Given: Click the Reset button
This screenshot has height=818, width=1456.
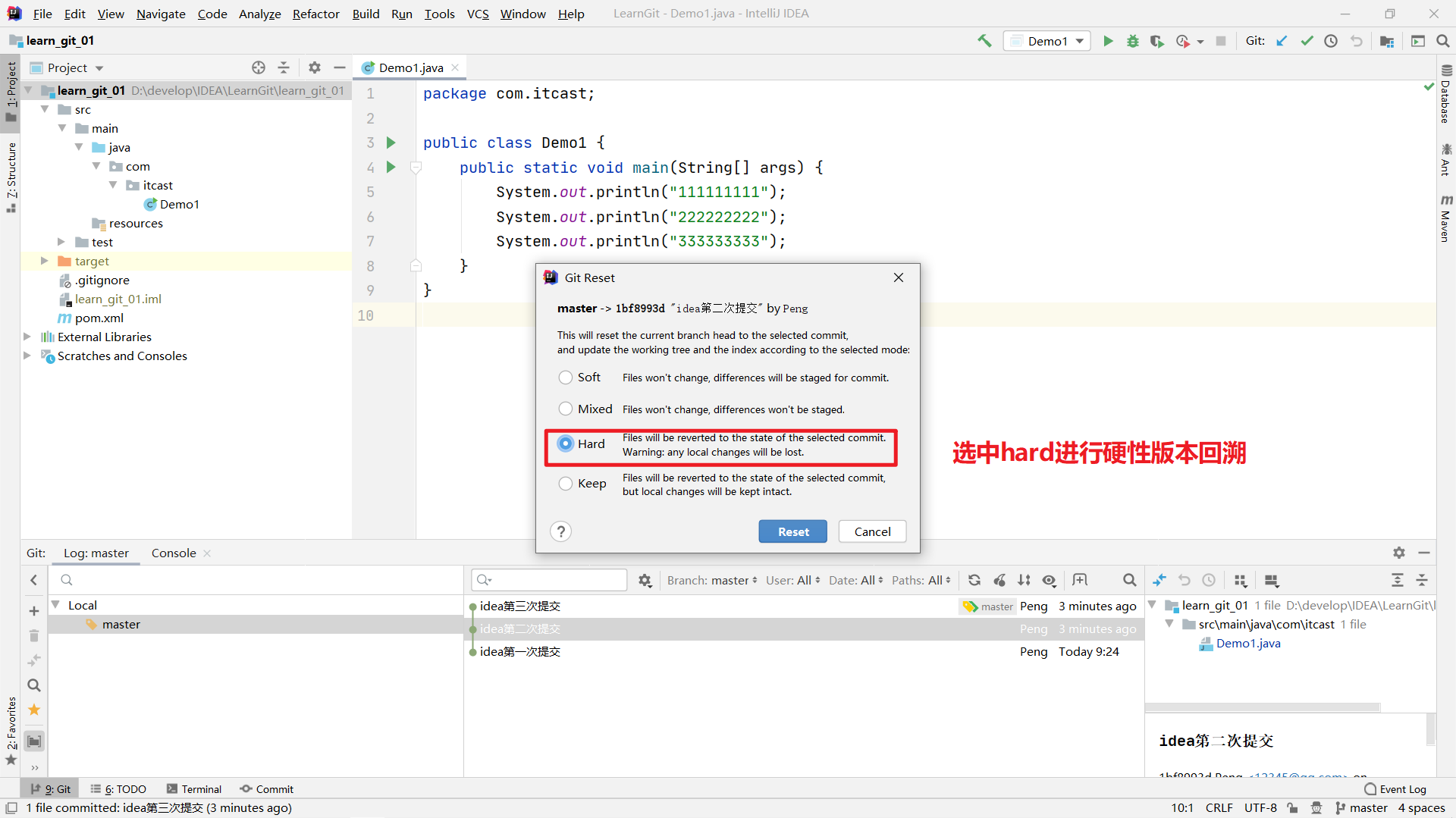Looking at the screenshot, I should tap(793, 531).
